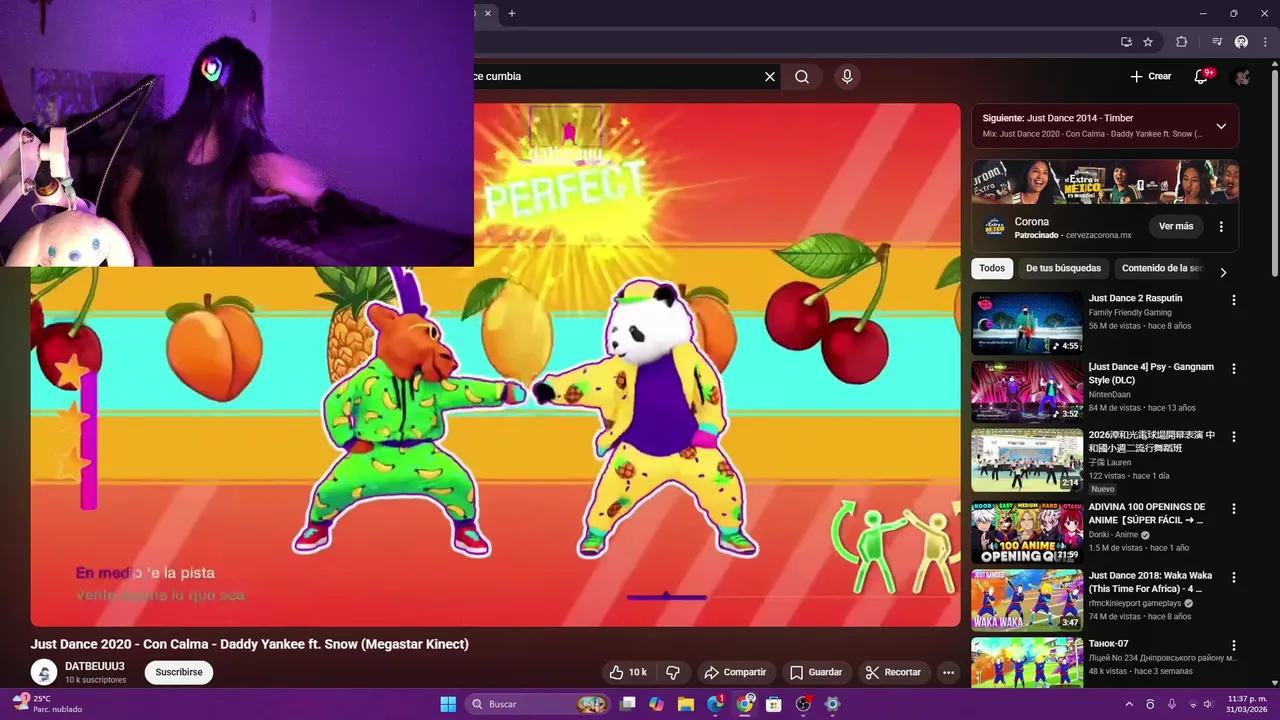Open Chrome media controls icon
1280x720 pixels.
tap(1217, 42)
